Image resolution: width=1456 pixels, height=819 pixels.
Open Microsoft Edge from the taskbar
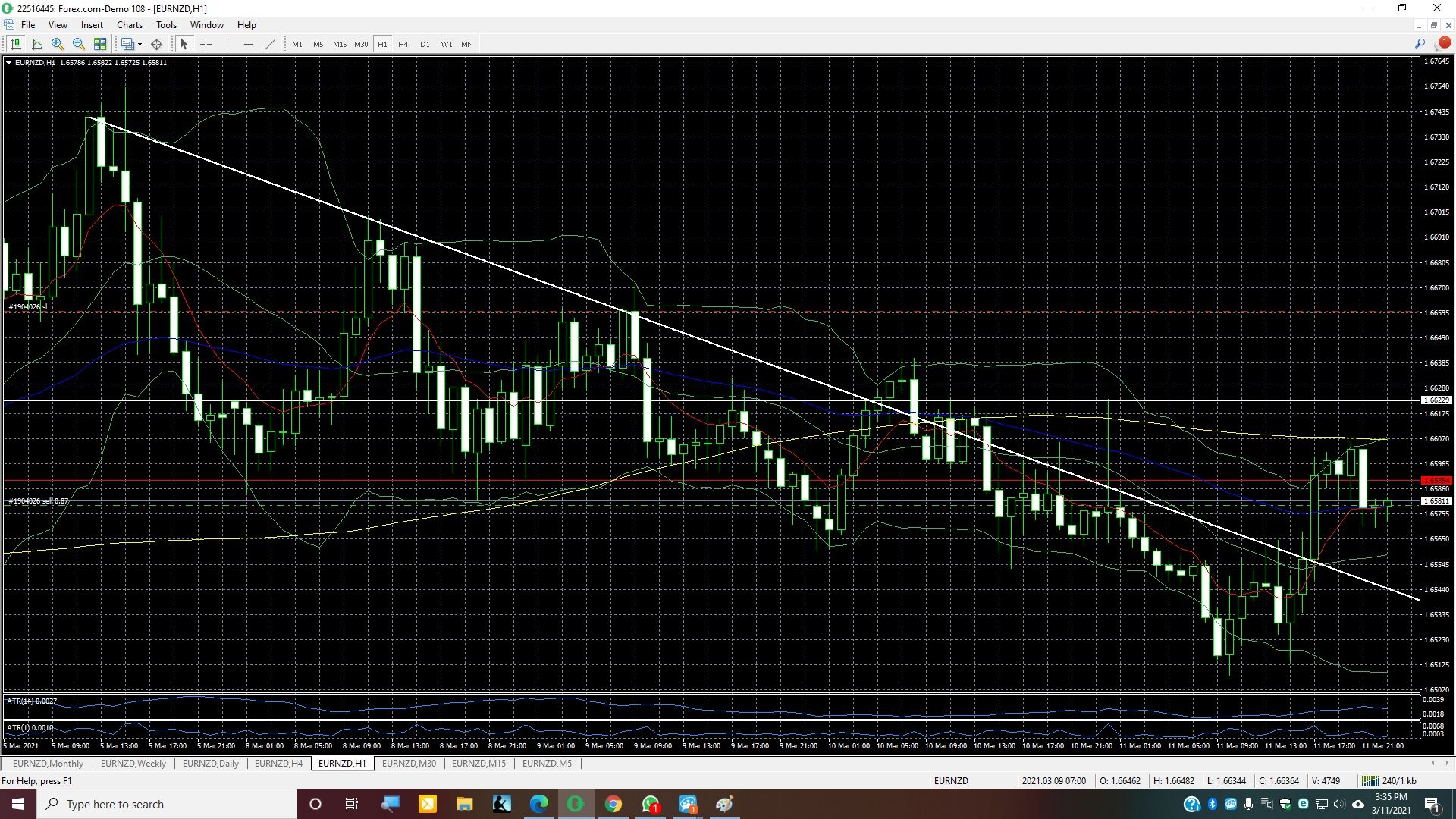pyautogui.click(x=538, y=804)
